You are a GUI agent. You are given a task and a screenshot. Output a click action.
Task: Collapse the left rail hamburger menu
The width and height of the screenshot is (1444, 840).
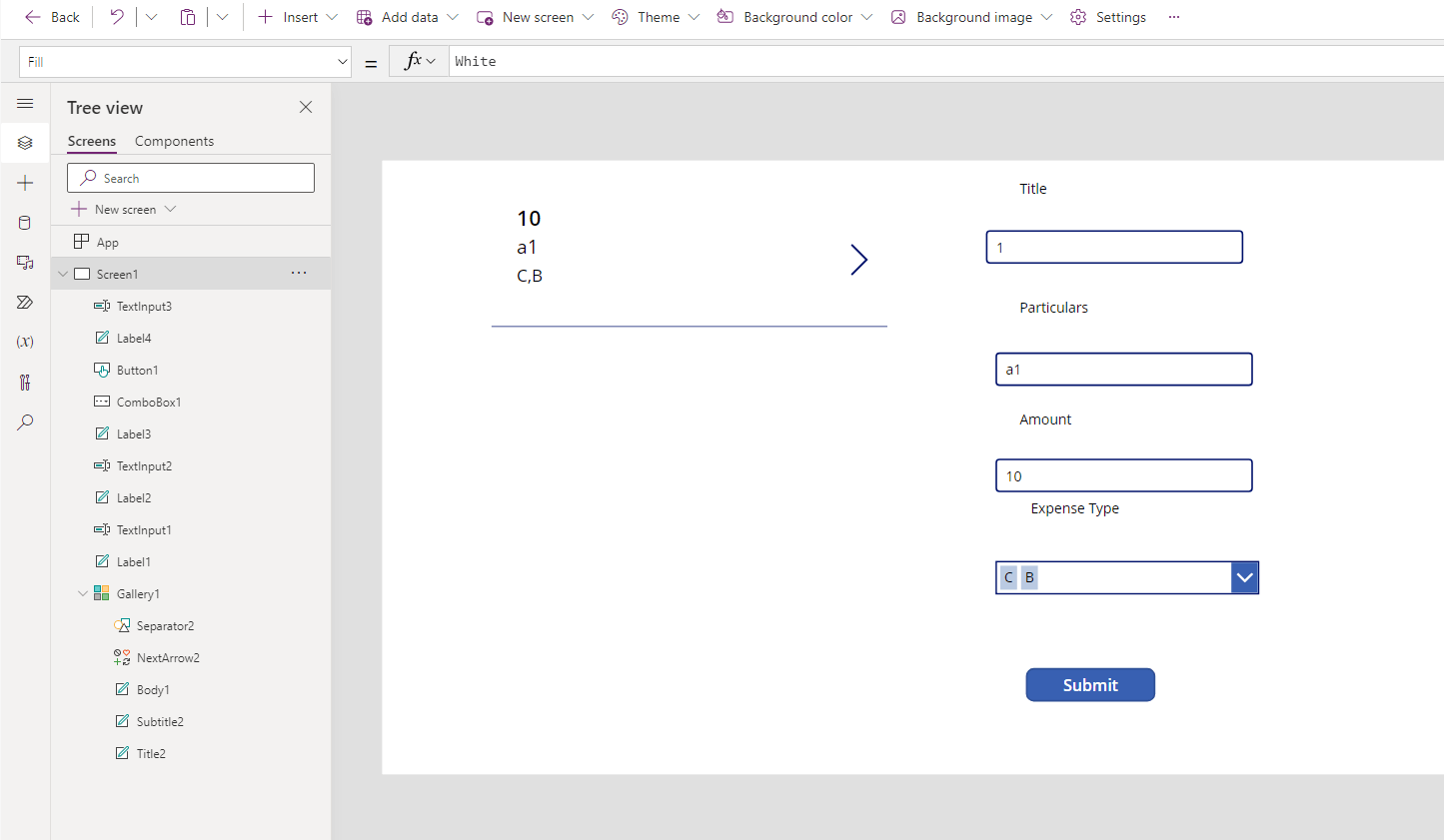click(x=25, y=103)
